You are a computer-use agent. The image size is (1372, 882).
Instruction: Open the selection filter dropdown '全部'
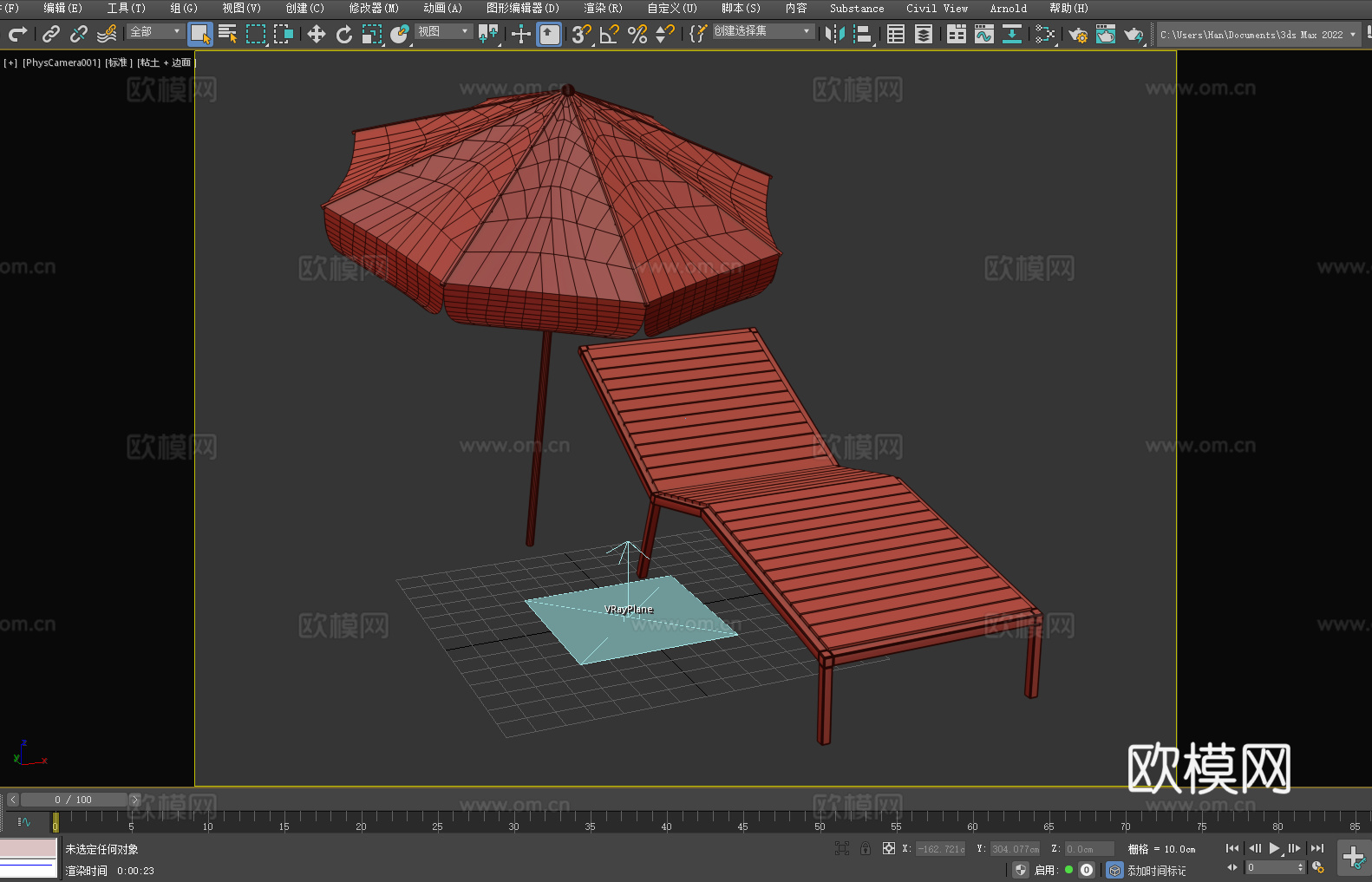tap(156, 31)
